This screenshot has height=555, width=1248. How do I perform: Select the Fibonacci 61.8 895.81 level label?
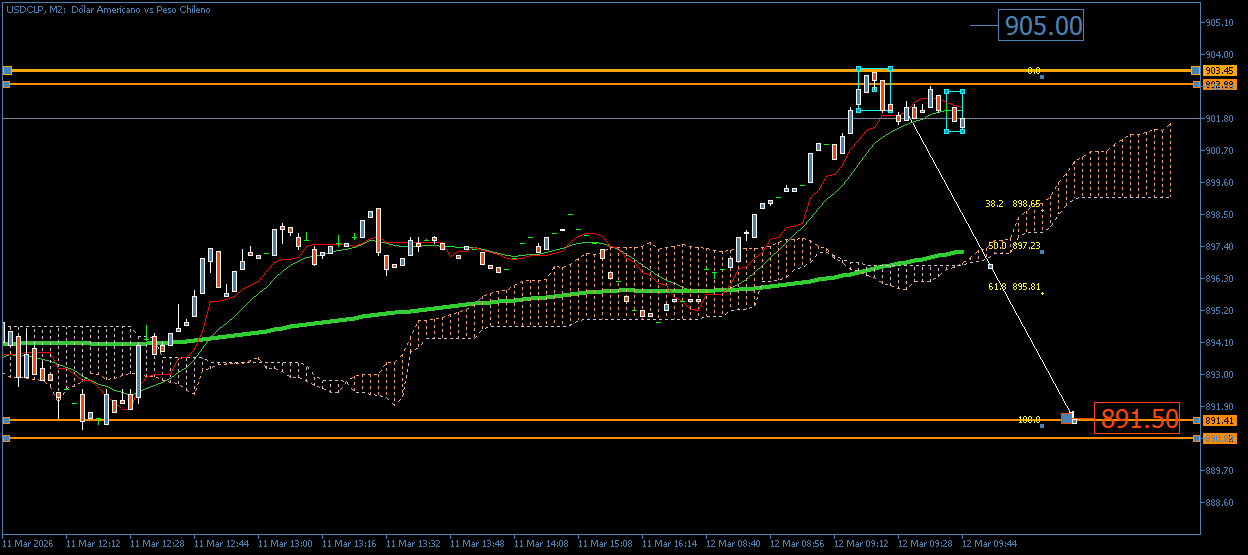[1013, 287]
